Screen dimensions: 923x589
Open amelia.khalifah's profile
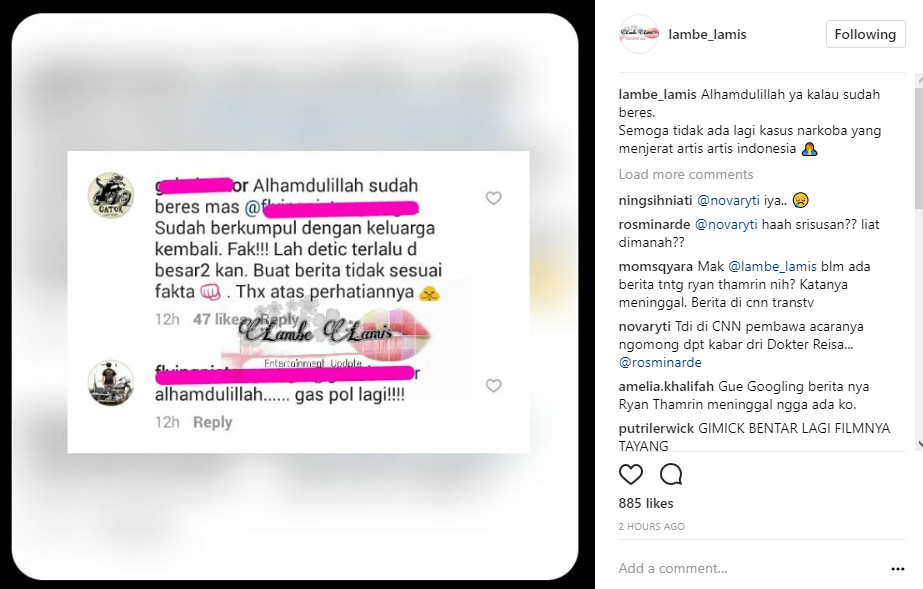tap(666, 387)
